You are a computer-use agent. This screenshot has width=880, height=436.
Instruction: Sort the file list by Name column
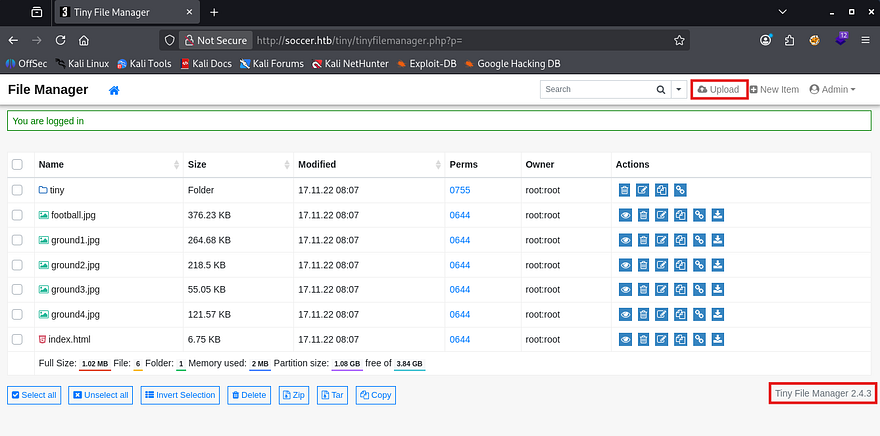[52, 164]
